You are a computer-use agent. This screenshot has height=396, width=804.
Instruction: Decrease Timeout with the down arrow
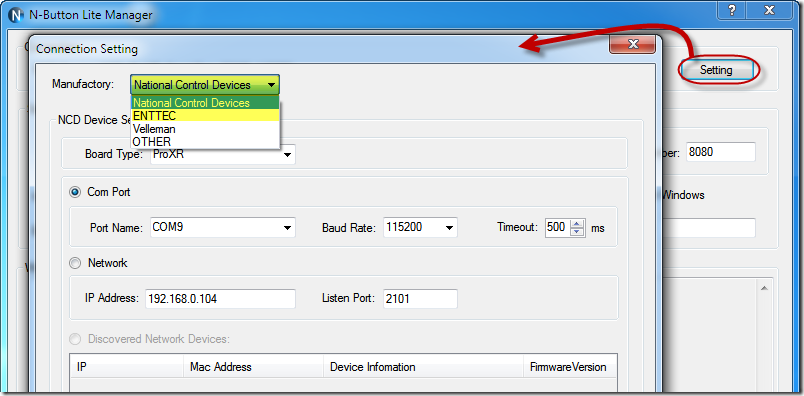point(578,231)
